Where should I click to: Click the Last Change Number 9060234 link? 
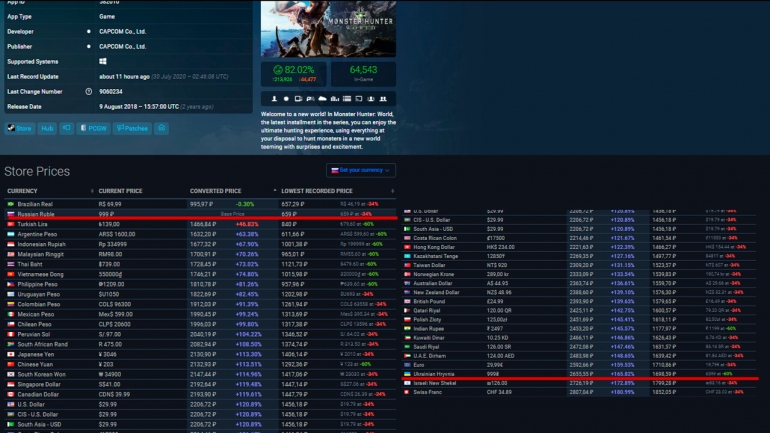[111, 91]
